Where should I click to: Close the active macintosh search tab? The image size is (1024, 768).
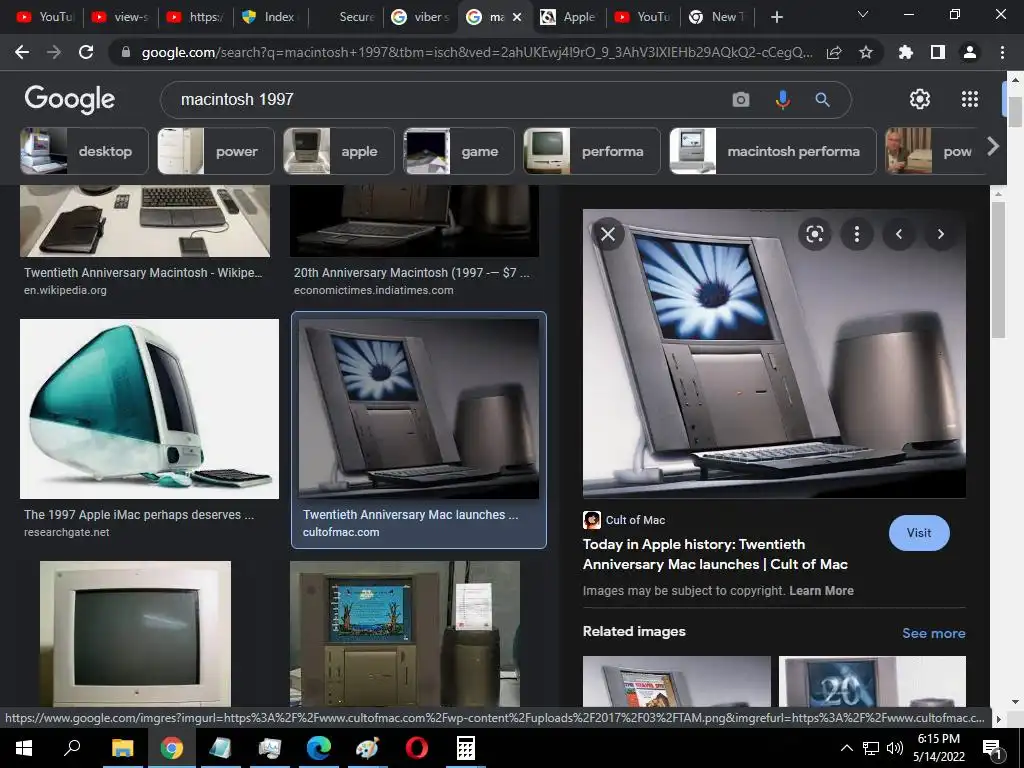click(517, 17)
